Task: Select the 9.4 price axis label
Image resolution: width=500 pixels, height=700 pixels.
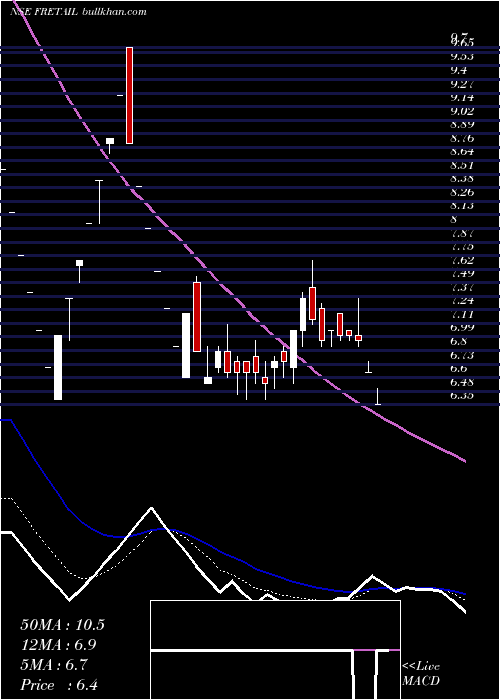Action: pos(458,70)
